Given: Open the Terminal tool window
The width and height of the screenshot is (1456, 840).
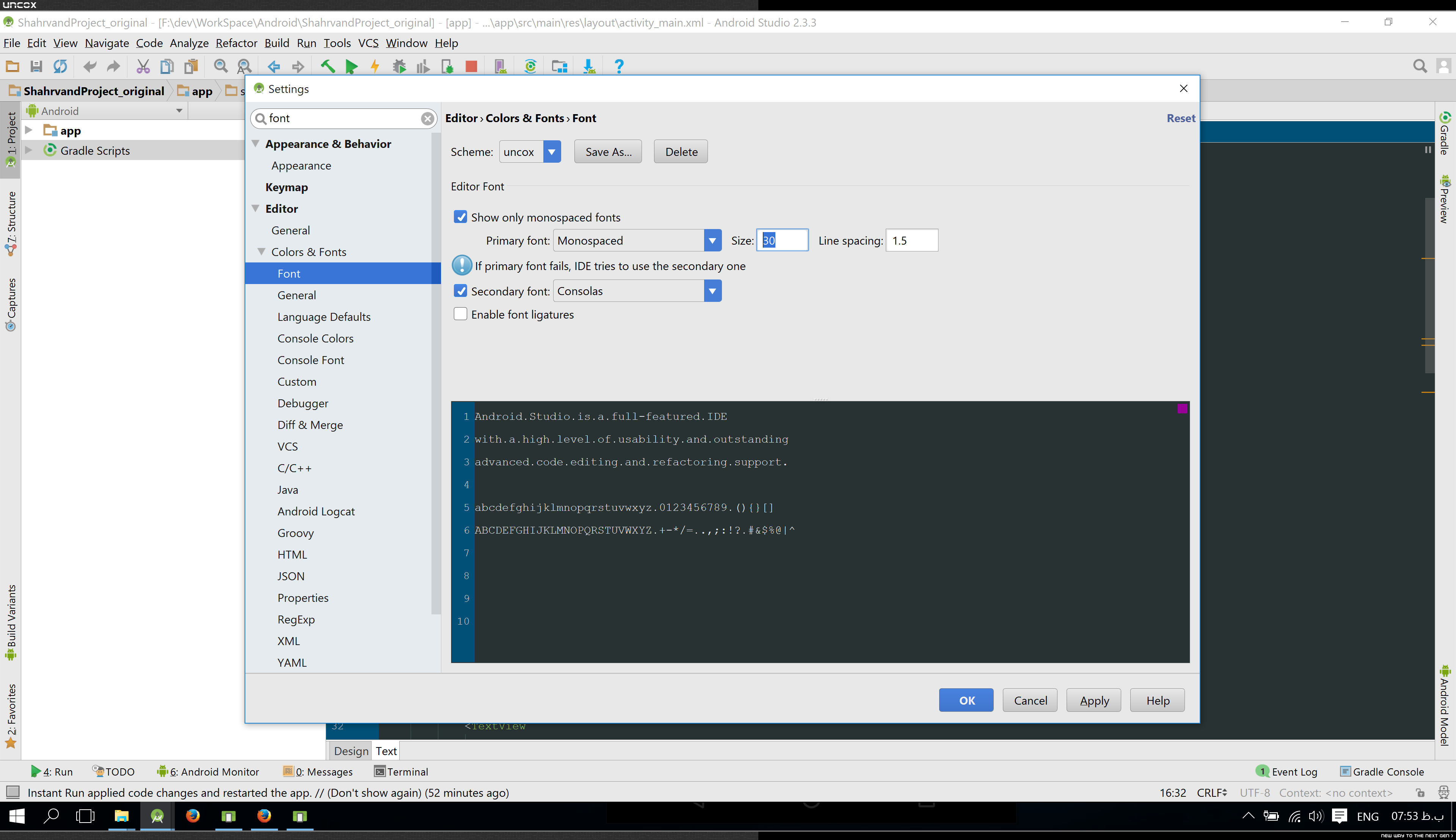Looking at the screenshot, I should (401, 771).
